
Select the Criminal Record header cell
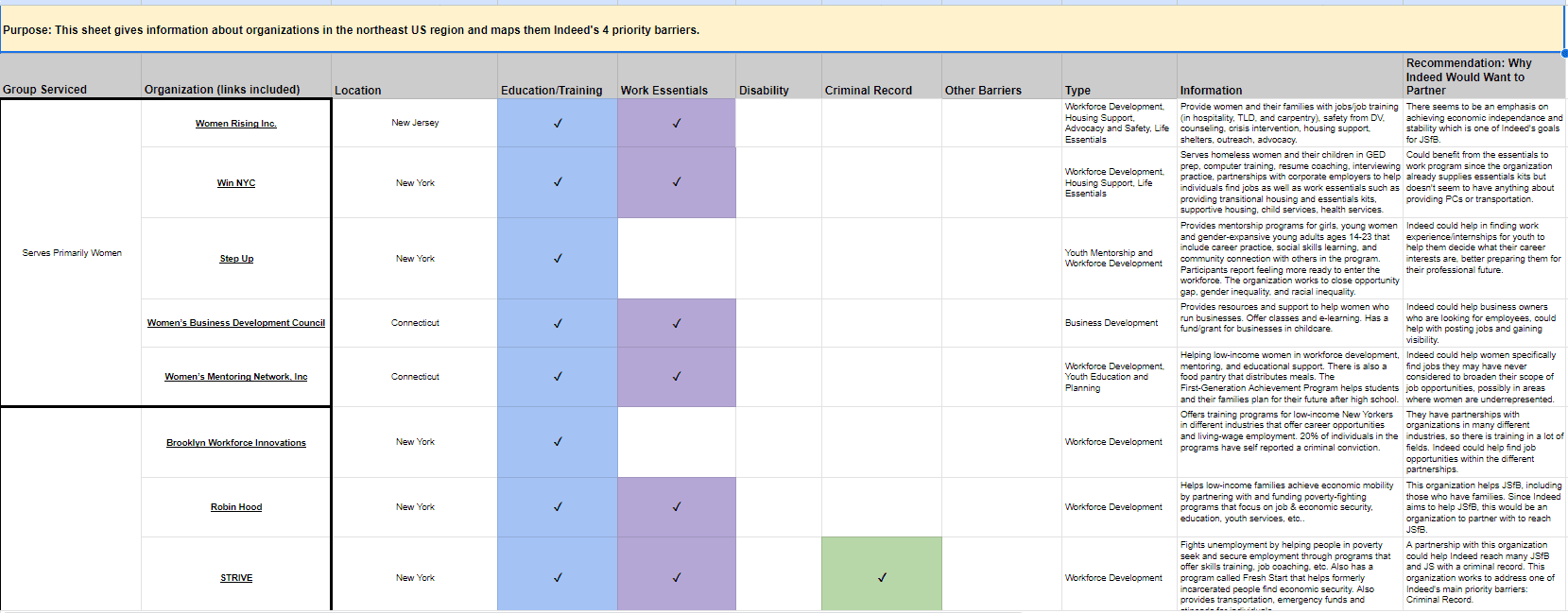tap(882, 76)
